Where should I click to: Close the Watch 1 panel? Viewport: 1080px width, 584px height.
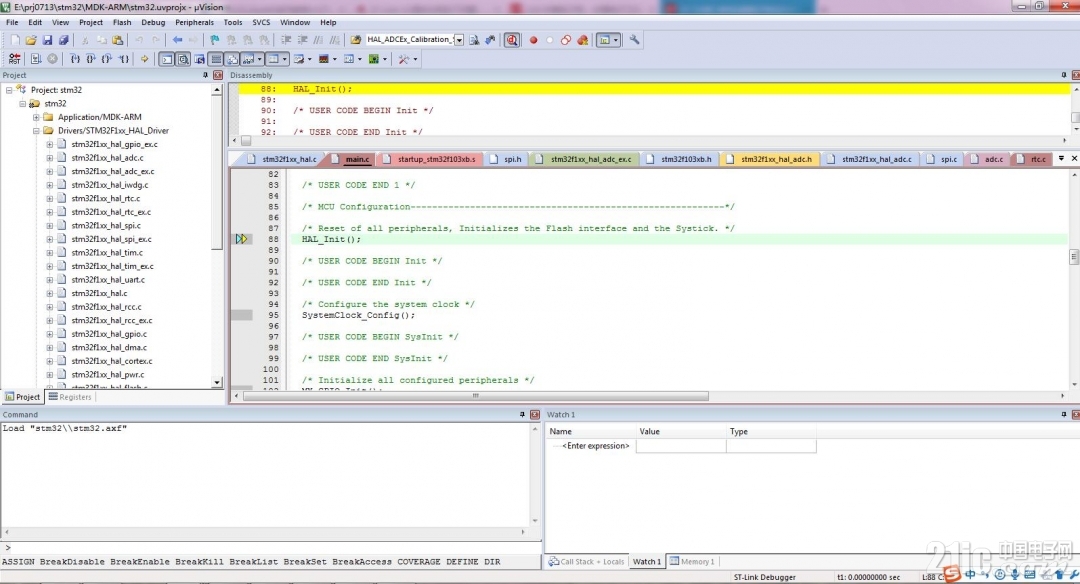1075,414
